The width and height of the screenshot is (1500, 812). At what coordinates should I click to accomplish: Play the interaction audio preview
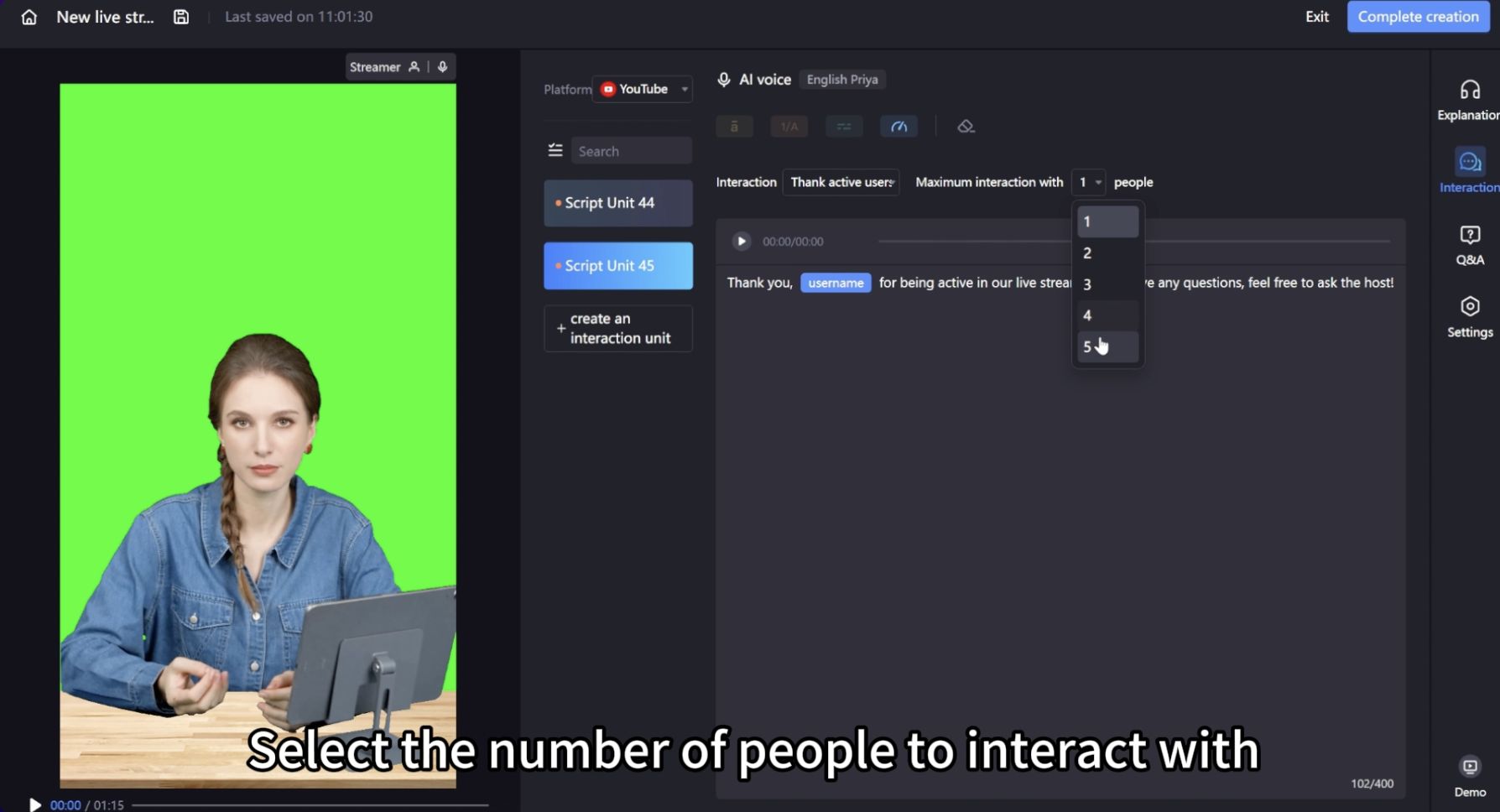click(742, 242)
